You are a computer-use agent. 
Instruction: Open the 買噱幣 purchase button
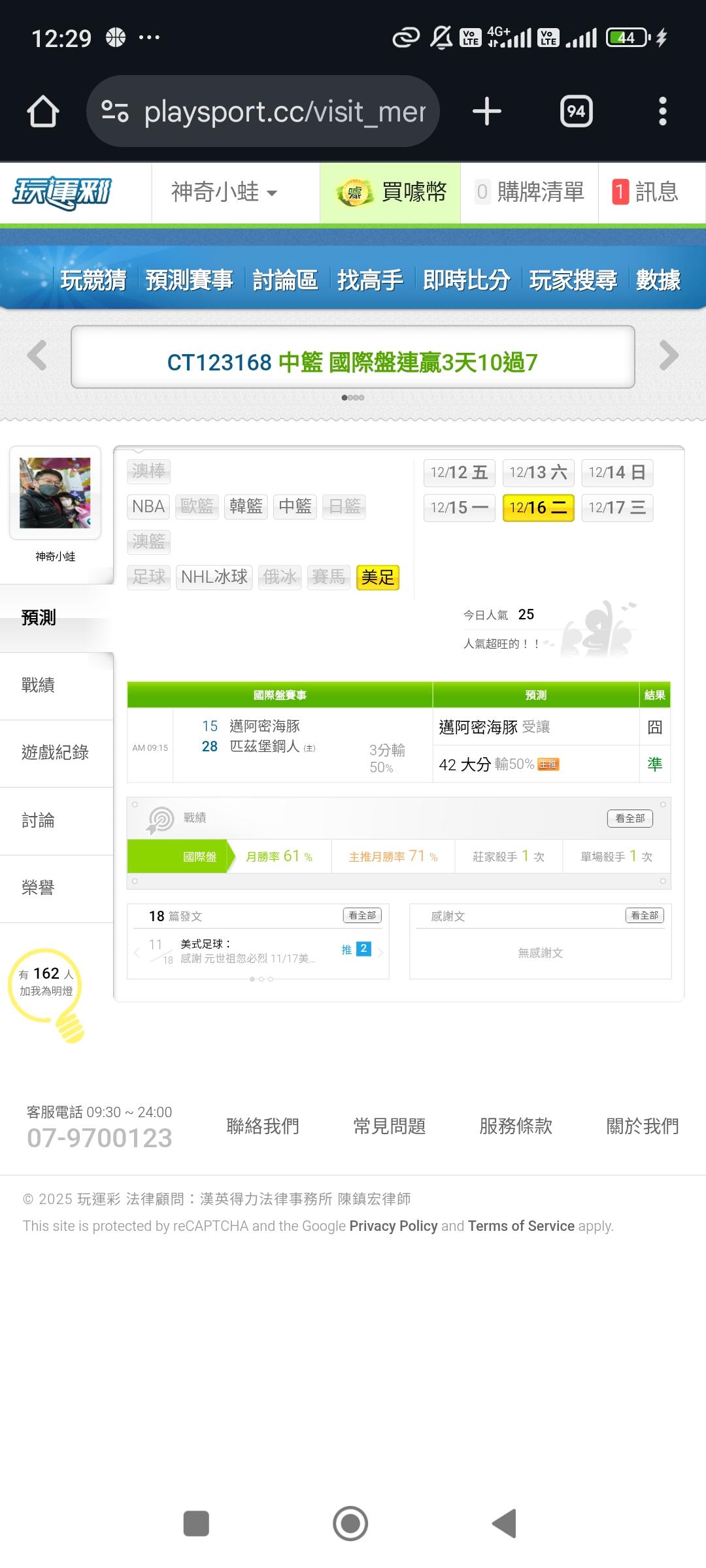point(391,193)
